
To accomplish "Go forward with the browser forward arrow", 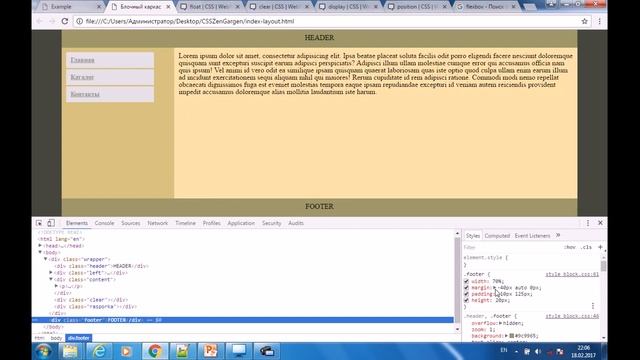I will pos(52,21).
